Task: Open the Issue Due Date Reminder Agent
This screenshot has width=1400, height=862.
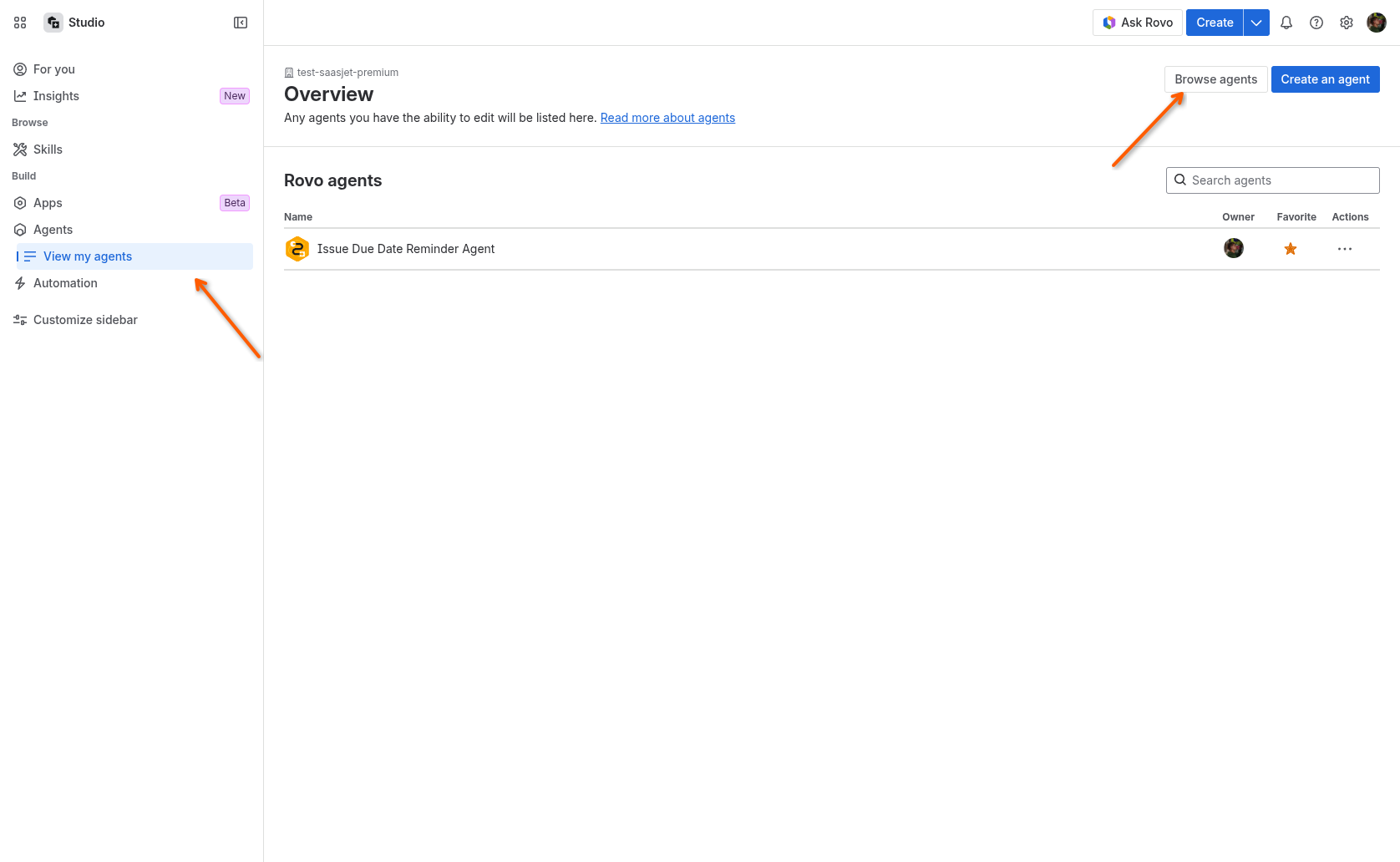Action: tap(406, 249)
